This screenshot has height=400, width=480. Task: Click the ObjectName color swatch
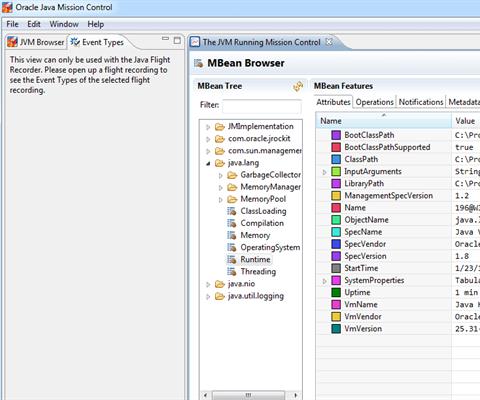pyautogui.click(x=336, y=220)
